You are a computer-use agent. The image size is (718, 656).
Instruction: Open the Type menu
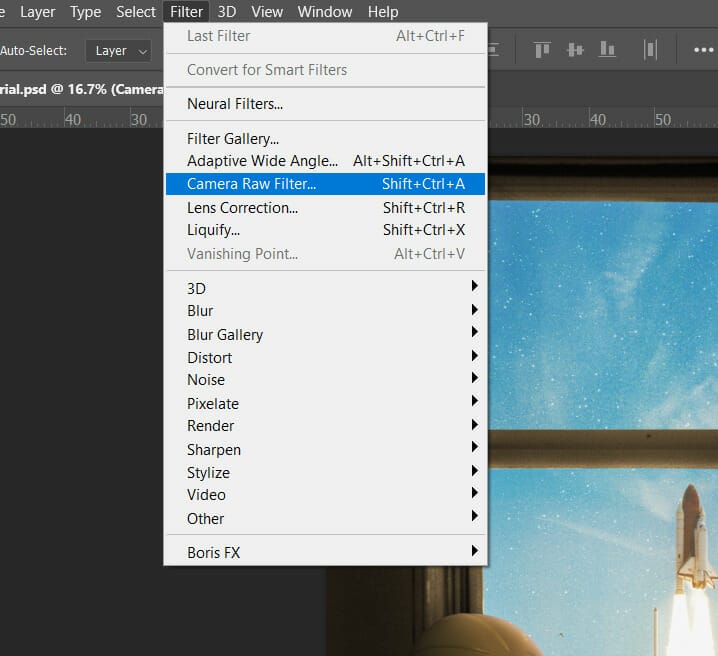(85, 11)
